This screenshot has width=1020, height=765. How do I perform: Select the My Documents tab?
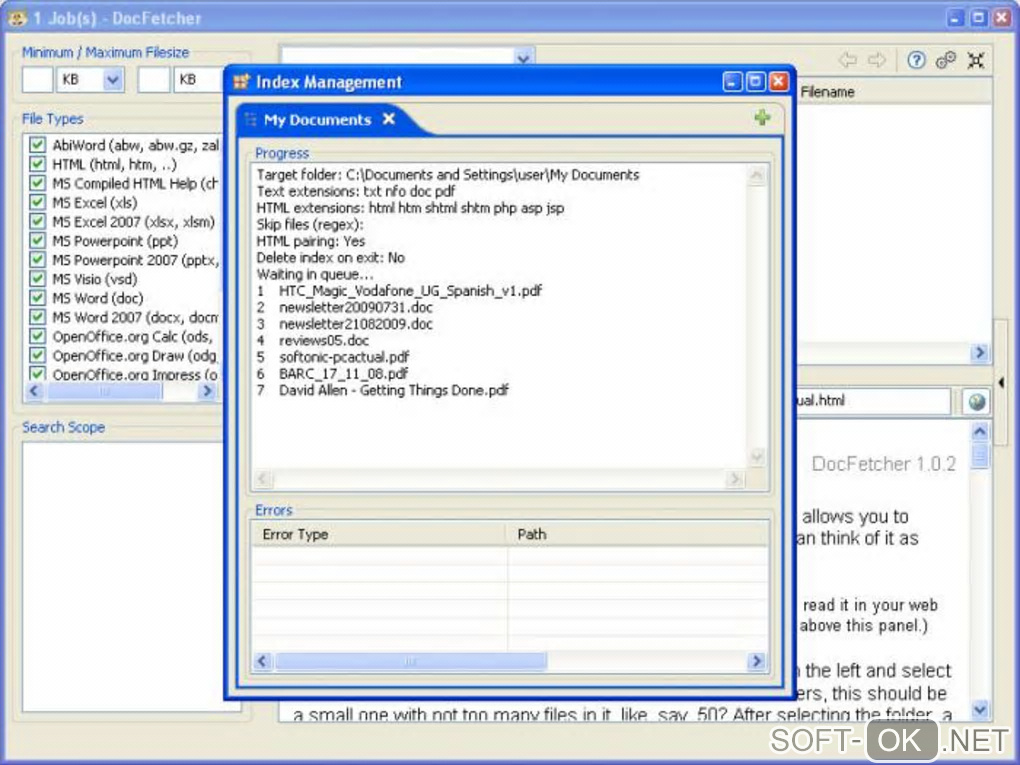coord(317,120)
